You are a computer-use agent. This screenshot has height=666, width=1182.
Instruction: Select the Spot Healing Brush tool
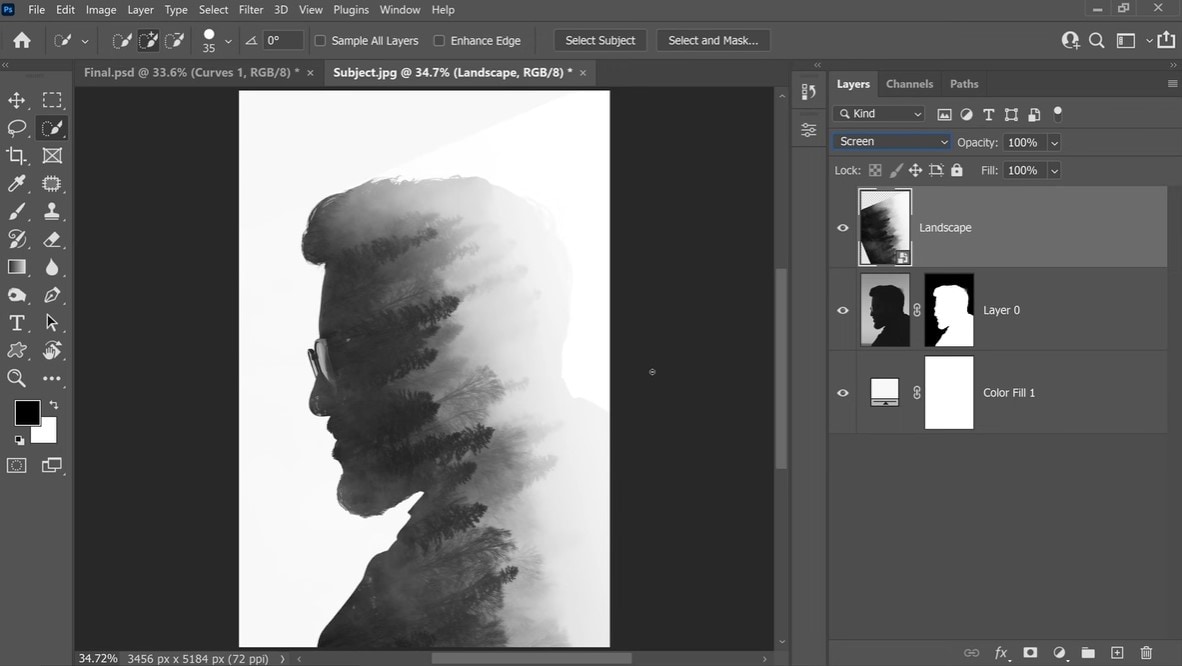[x=52, y=184]
